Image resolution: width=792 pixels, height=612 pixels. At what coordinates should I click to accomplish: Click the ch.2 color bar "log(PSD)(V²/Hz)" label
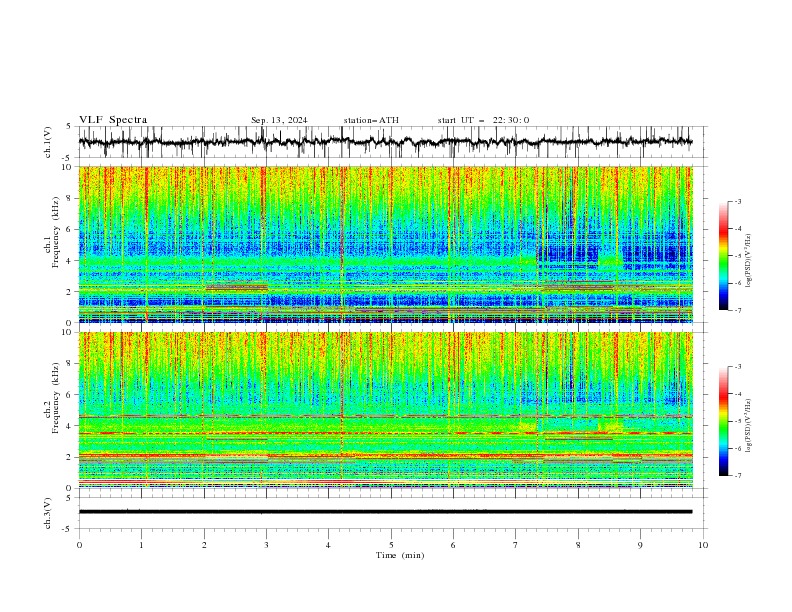tap(749, 426)
